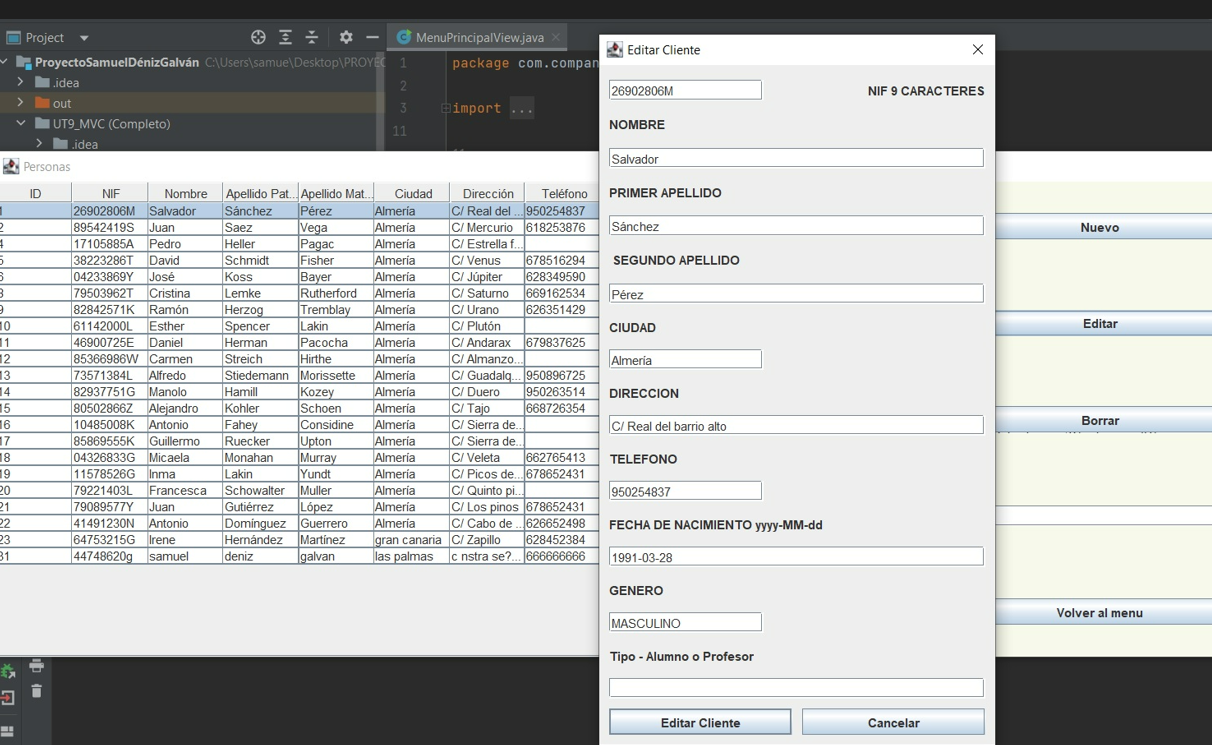
Task: Click the Expand All icon in Project toolbar
Action: click(x=285, y=37)
